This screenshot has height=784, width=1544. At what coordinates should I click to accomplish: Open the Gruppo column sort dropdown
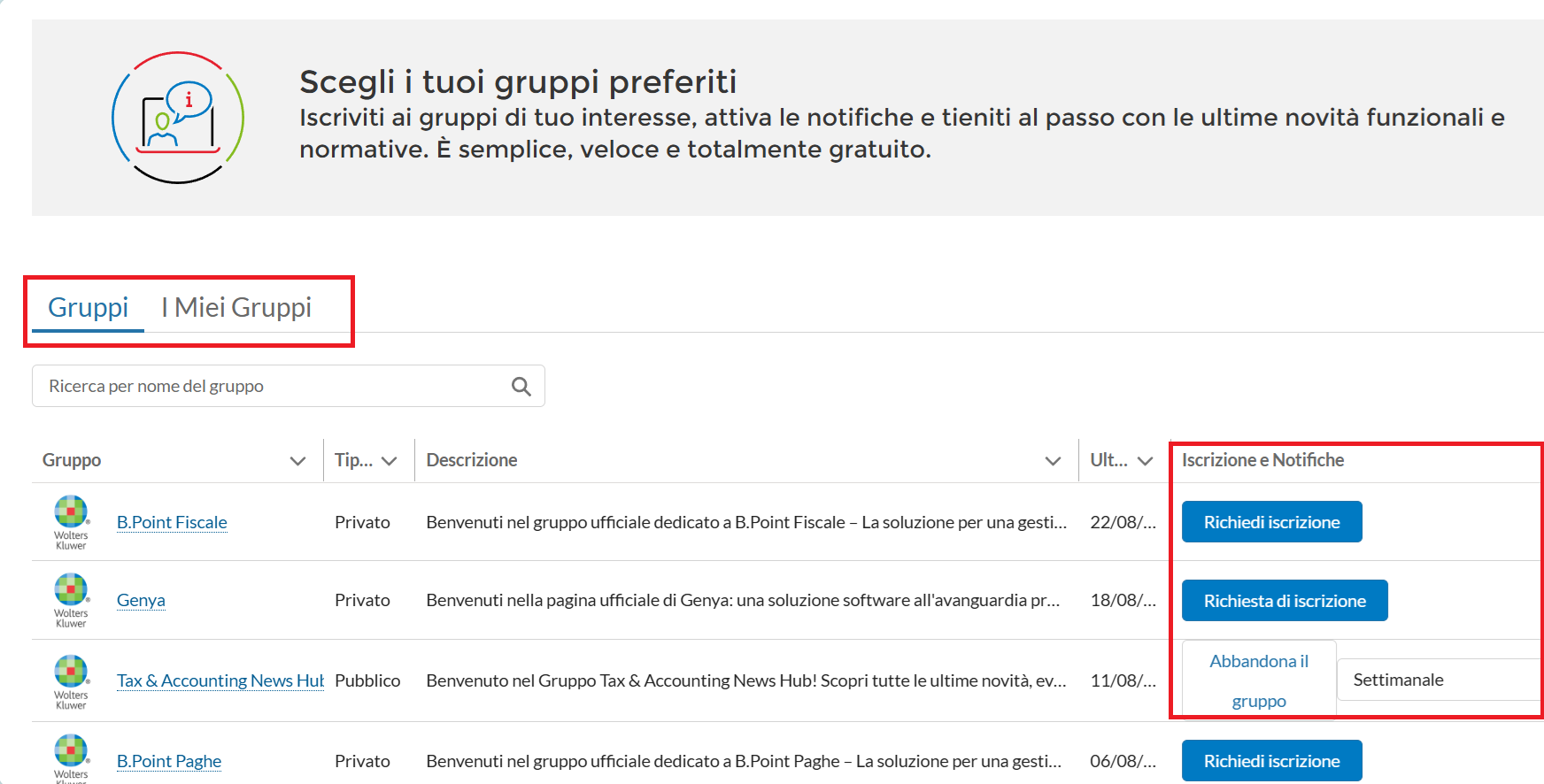click(297, 461)
